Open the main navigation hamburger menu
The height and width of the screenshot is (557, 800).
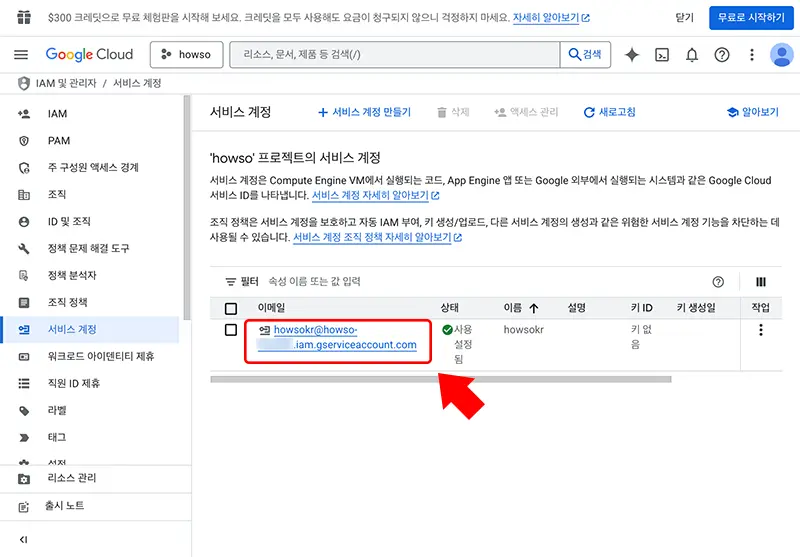pyautogui.click(x=21, y=55)
